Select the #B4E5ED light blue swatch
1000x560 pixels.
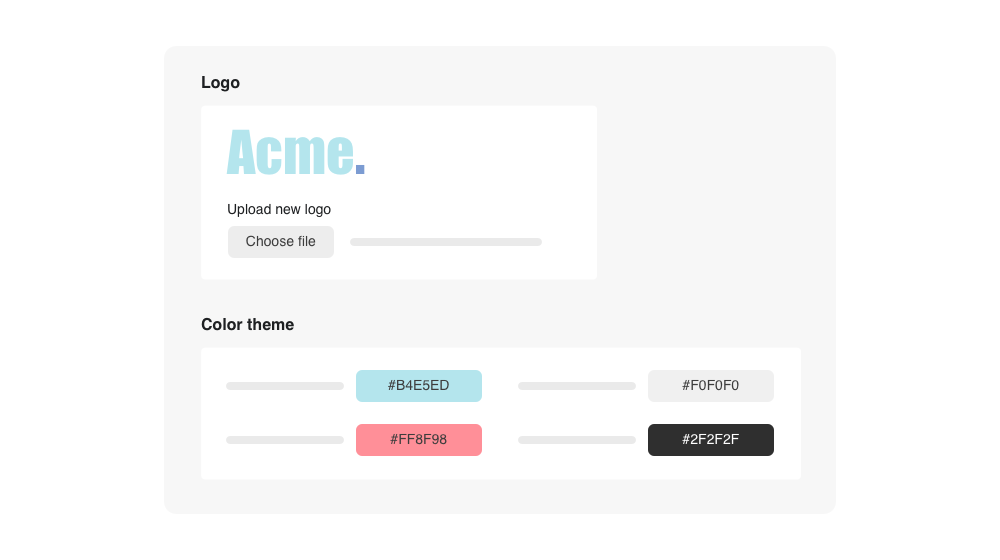click(x=418, y=386)
